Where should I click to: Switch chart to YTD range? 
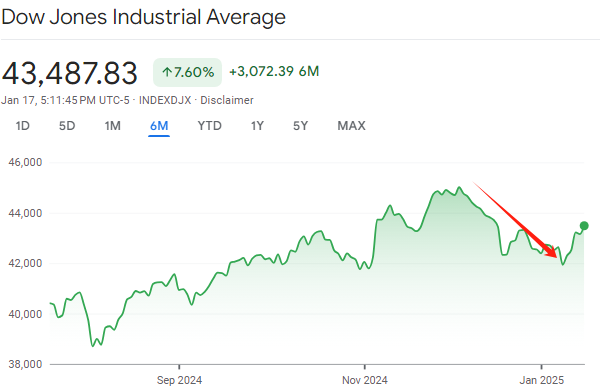coord(209,126)
